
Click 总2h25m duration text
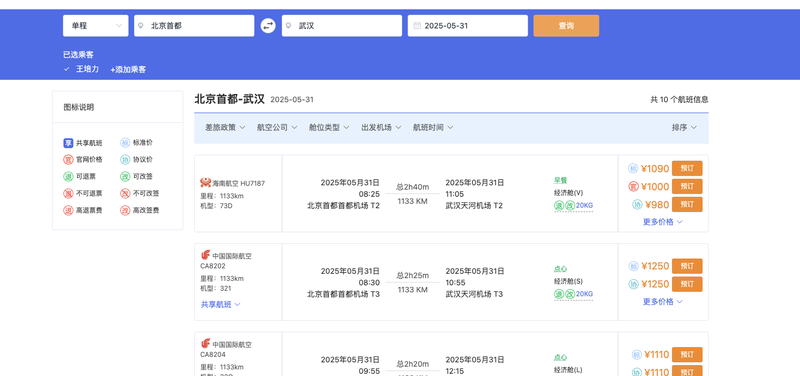click(x=413, y=275)
